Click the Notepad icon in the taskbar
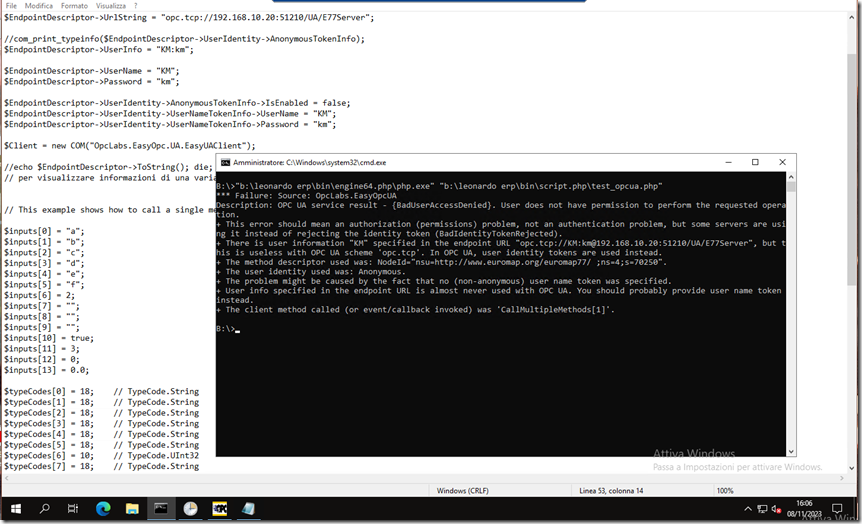The width and height of the screenshot is (862, 524). coord(247,509)
